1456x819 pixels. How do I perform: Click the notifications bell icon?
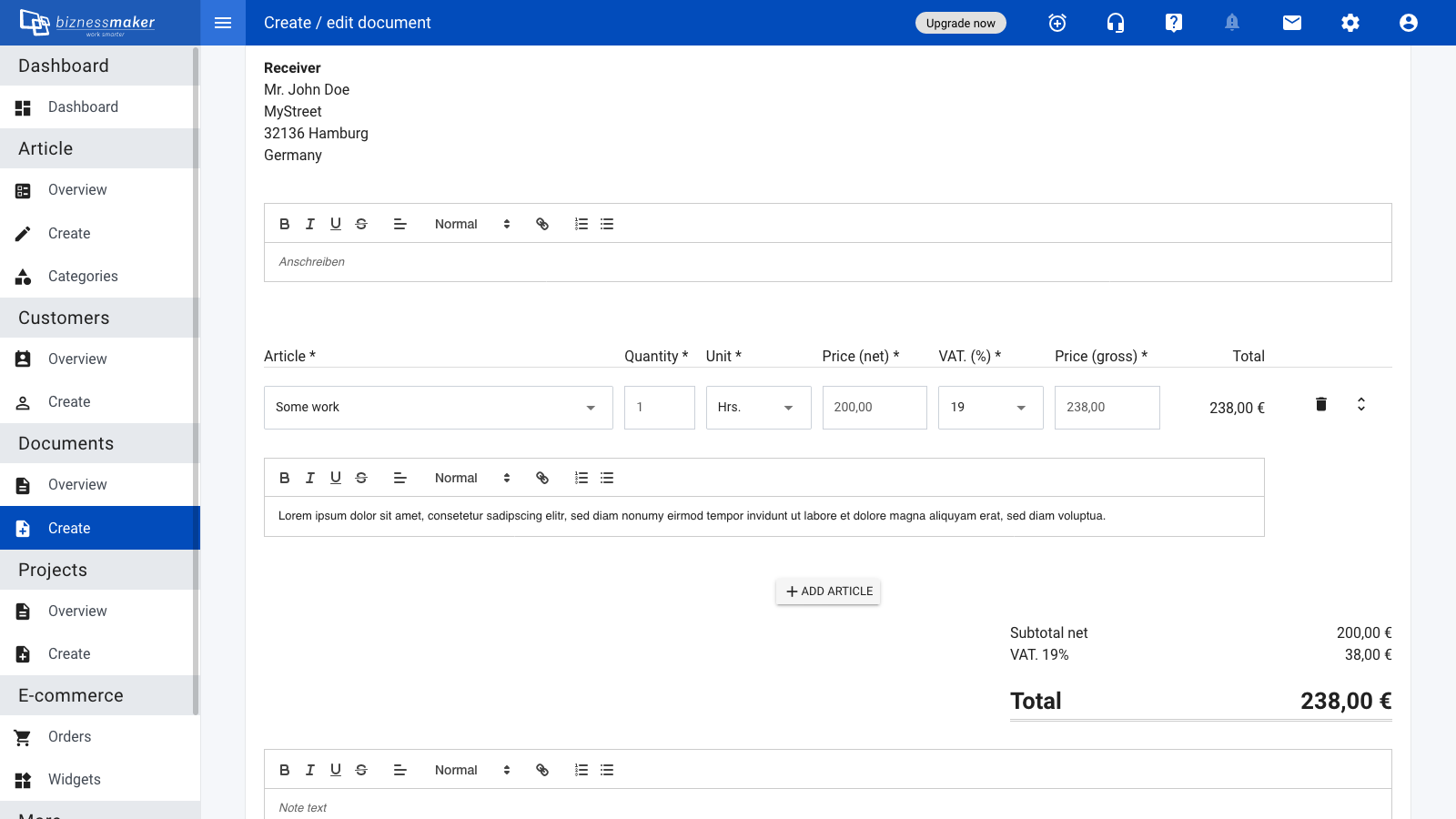tap(1231, 23)
